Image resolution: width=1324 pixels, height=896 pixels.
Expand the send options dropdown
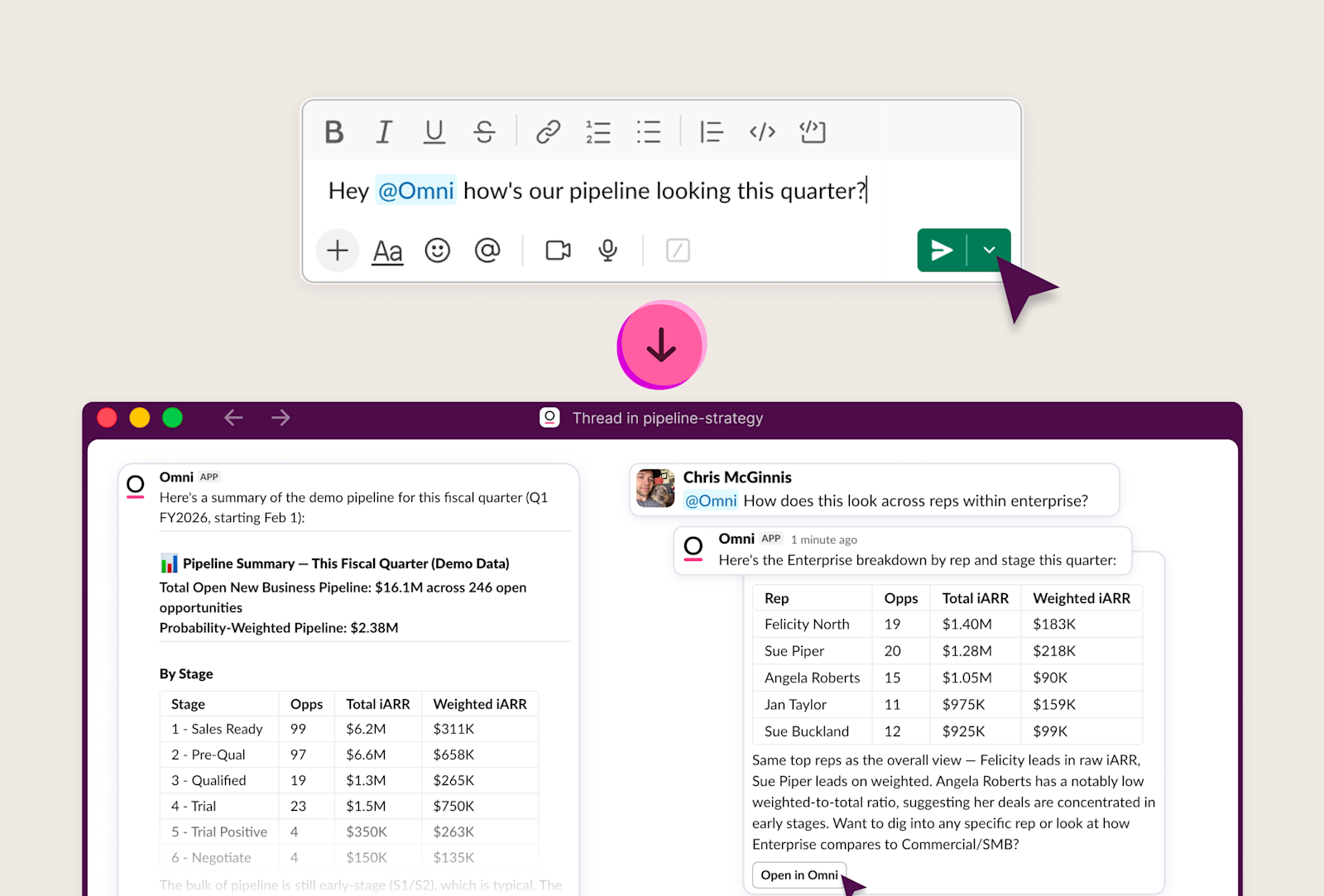(x=989, y=250)
